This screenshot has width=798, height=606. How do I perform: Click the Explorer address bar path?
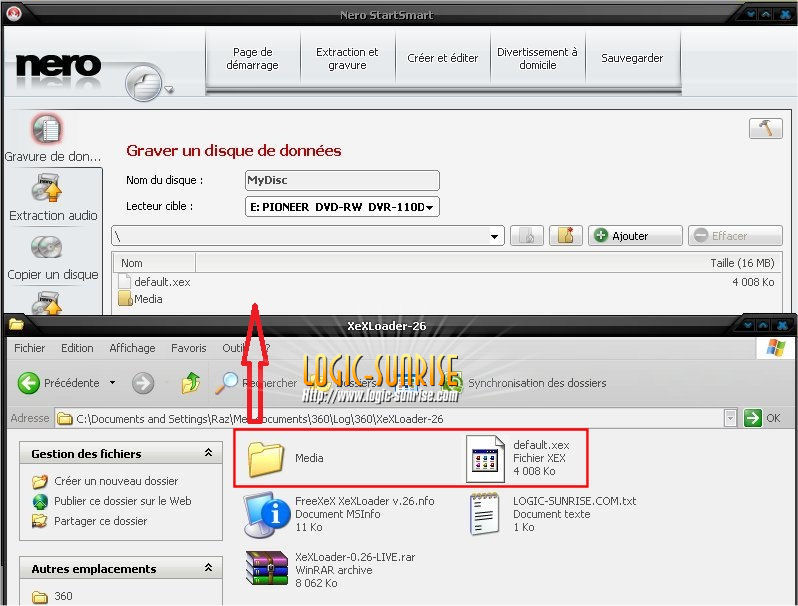point(389,419)
